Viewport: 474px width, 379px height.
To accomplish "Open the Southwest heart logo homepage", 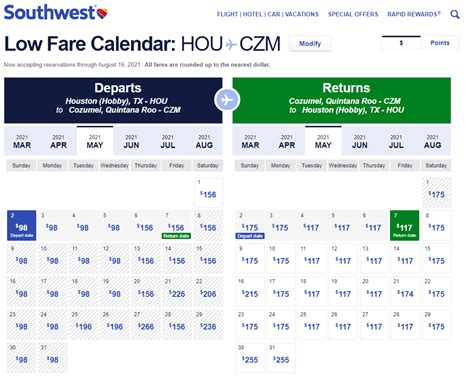I will [56, 13].
